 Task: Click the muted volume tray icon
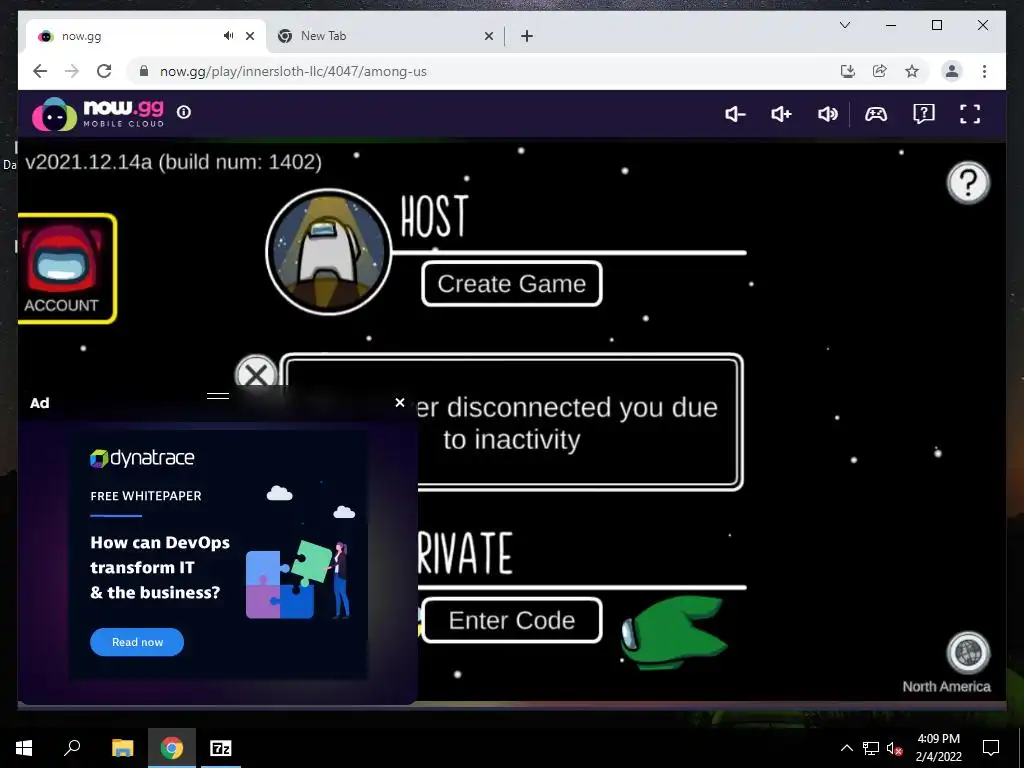click(894, 748)
